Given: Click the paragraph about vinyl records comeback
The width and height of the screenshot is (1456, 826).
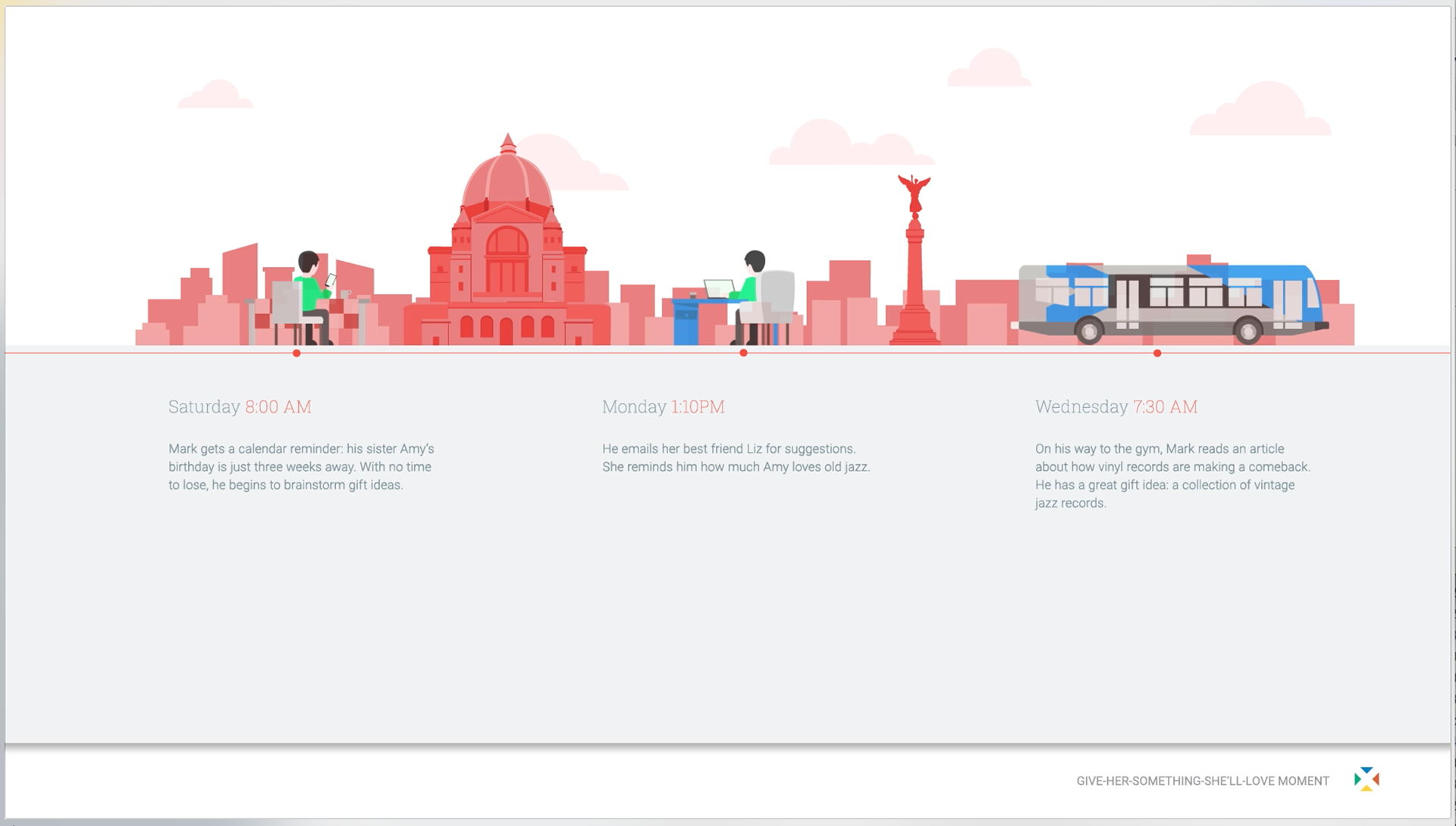Looking at the screenshot, I should [1172, 476].
